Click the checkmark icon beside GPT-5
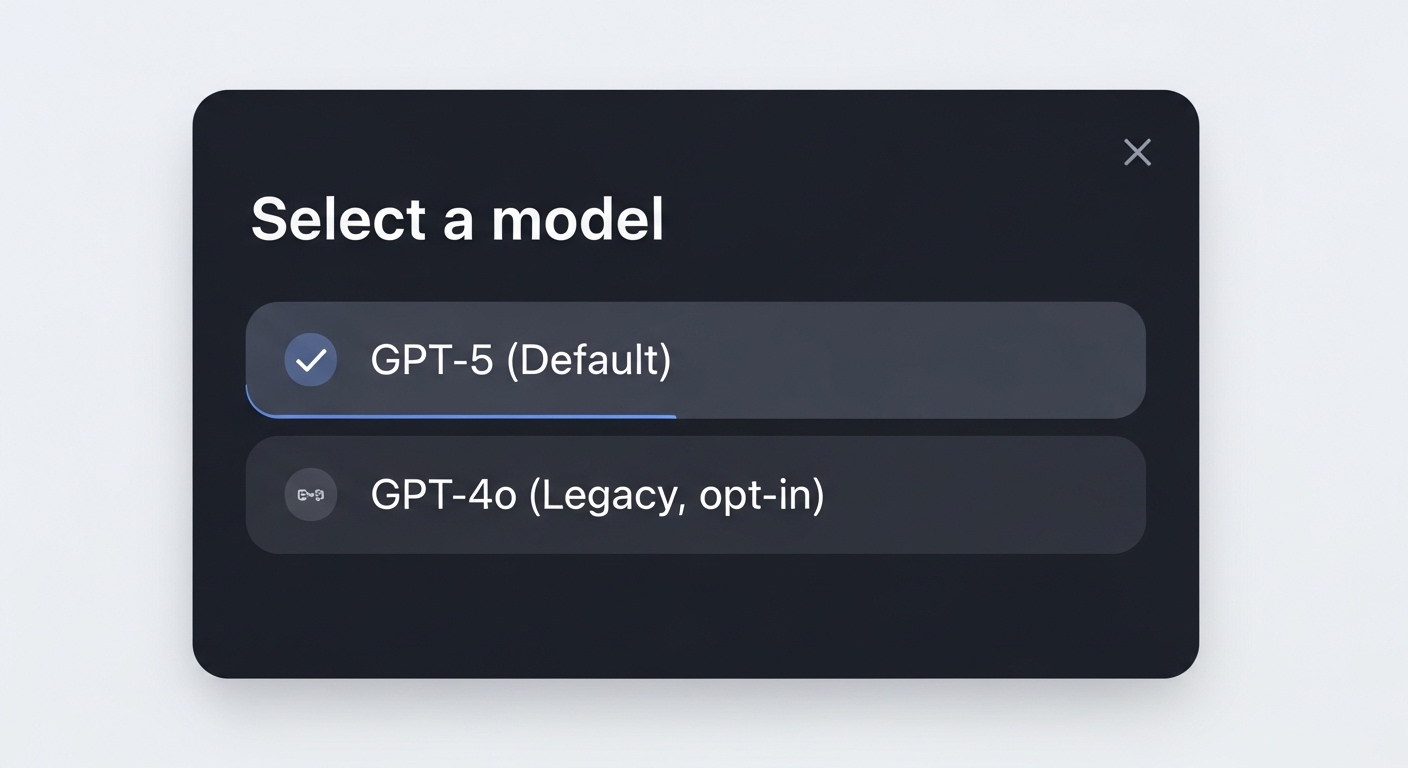This screenshot has width=1408, height=768. 311,360
